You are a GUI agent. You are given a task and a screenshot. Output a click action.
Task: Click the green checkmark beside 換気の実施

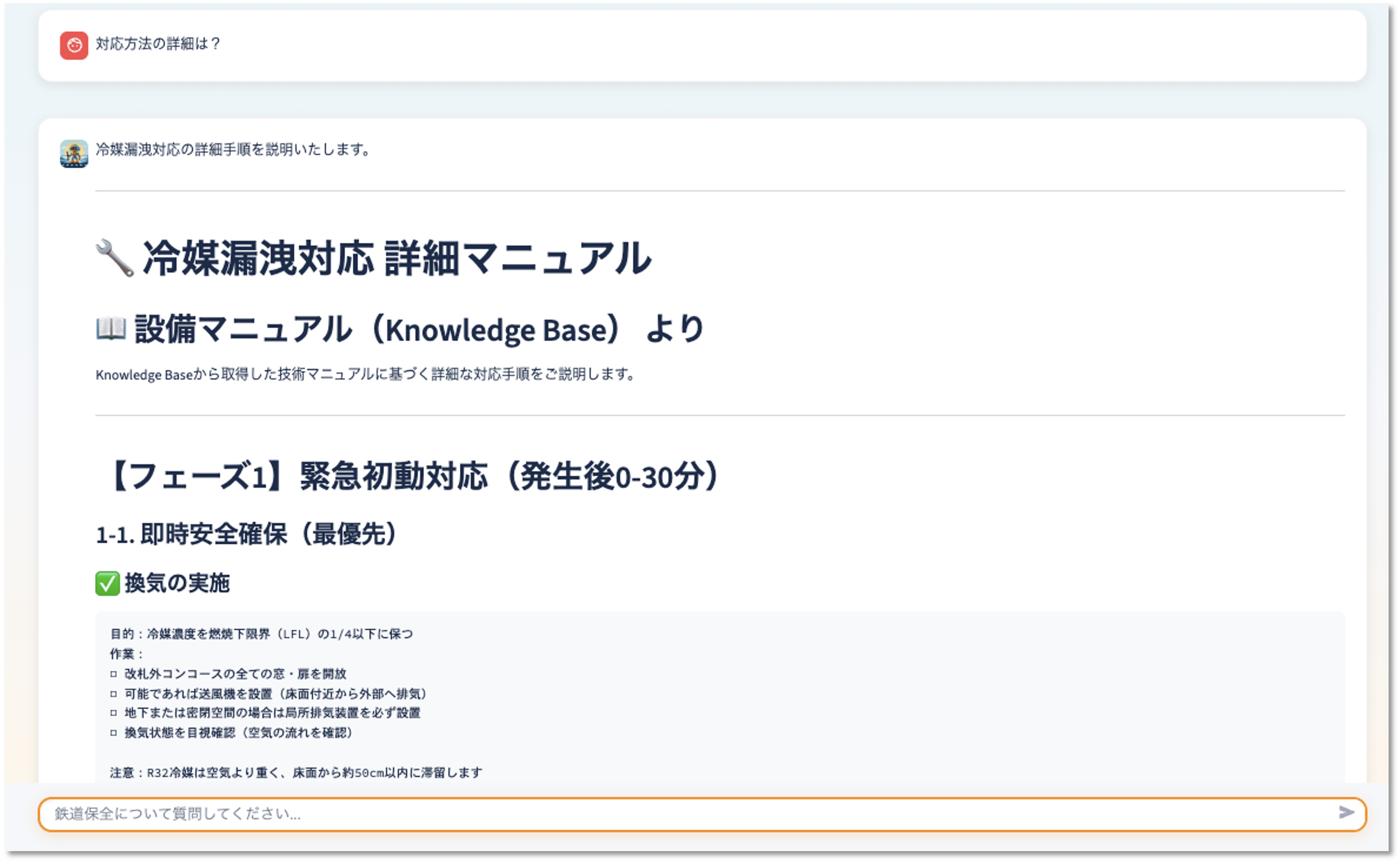[x=107, y=583]
